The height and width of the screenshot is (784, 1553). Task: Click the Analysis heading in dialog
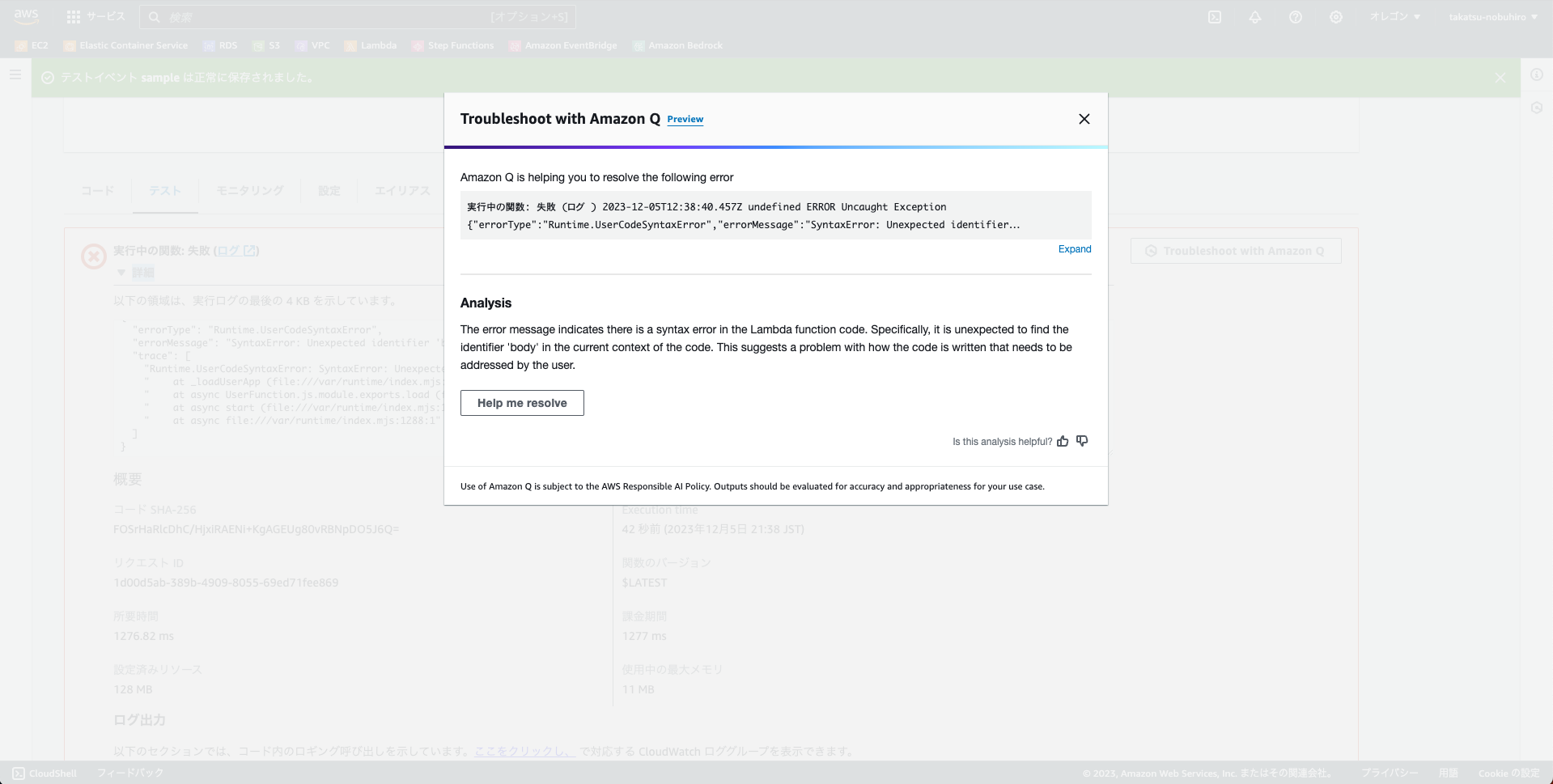[x=486, y=303]
